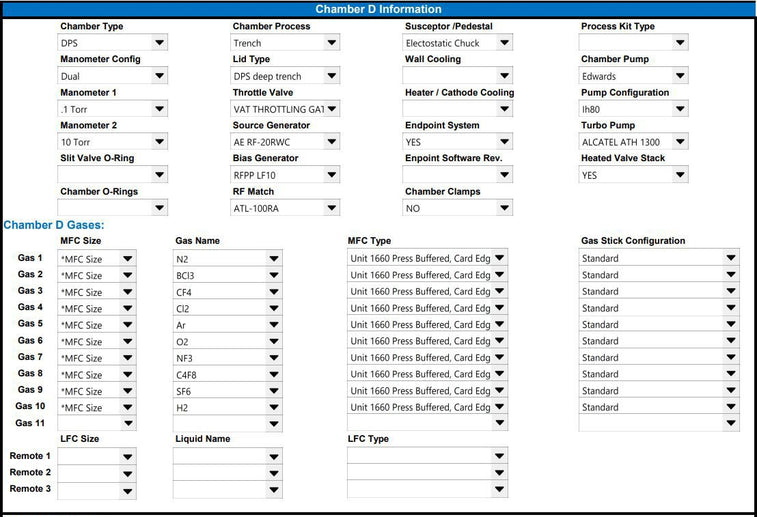Open the empty Gas 11 Gas Stick Configuration dropdown
This screenshot has height=517, width=757.
(x=659, y=423)
